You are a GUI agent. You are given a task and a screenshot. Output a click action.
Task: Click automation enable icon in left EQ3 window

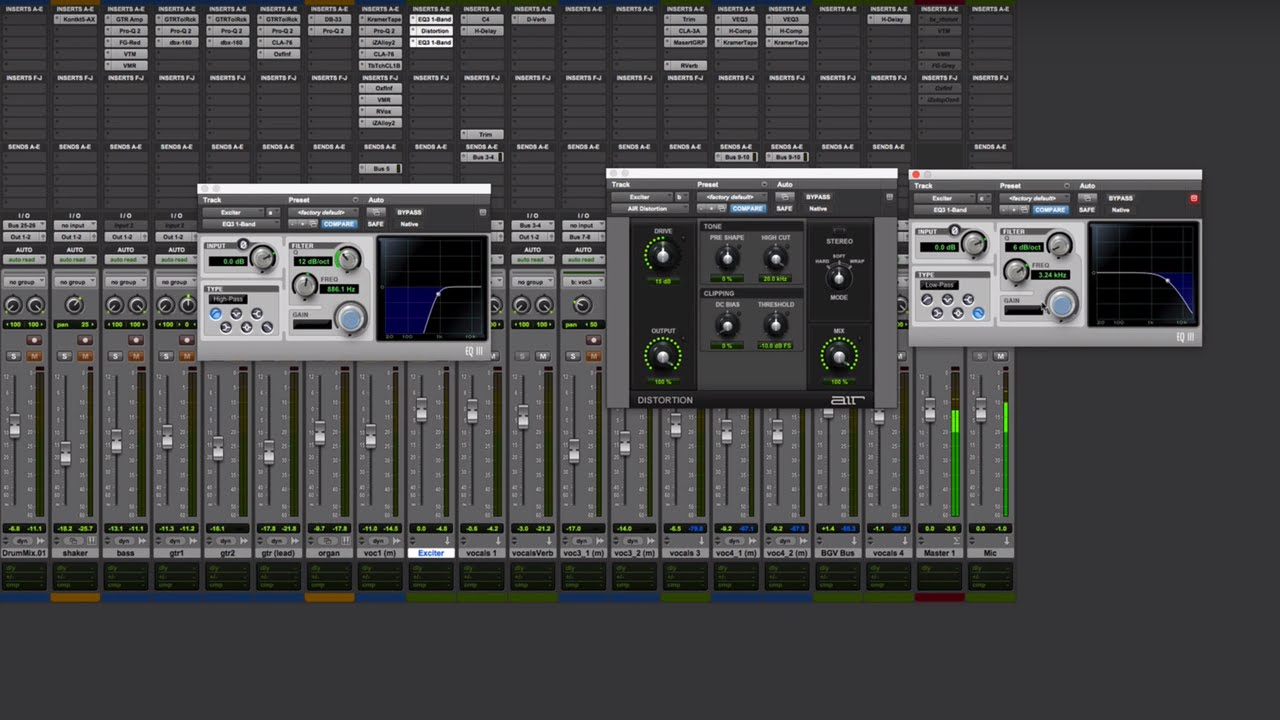click(377, 212)
